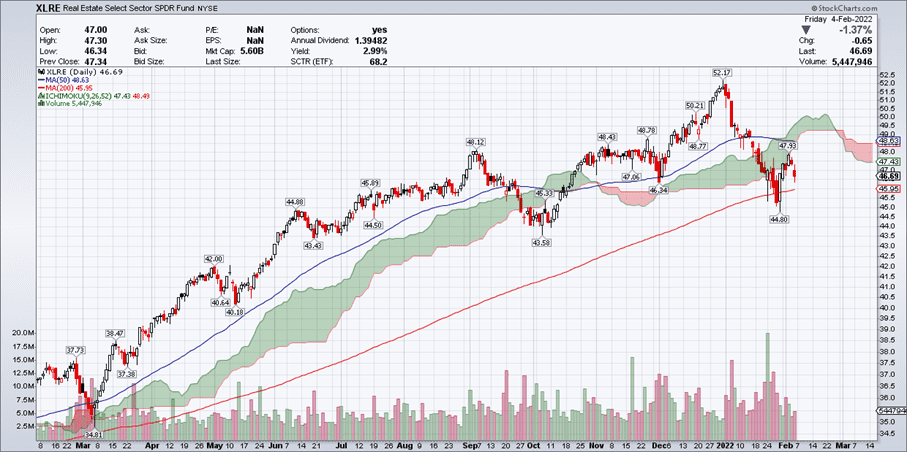Click the Annual Dividend value 1.39482
Image resolution: width=907 pixels, height=452 pixels.
(370, 41)
